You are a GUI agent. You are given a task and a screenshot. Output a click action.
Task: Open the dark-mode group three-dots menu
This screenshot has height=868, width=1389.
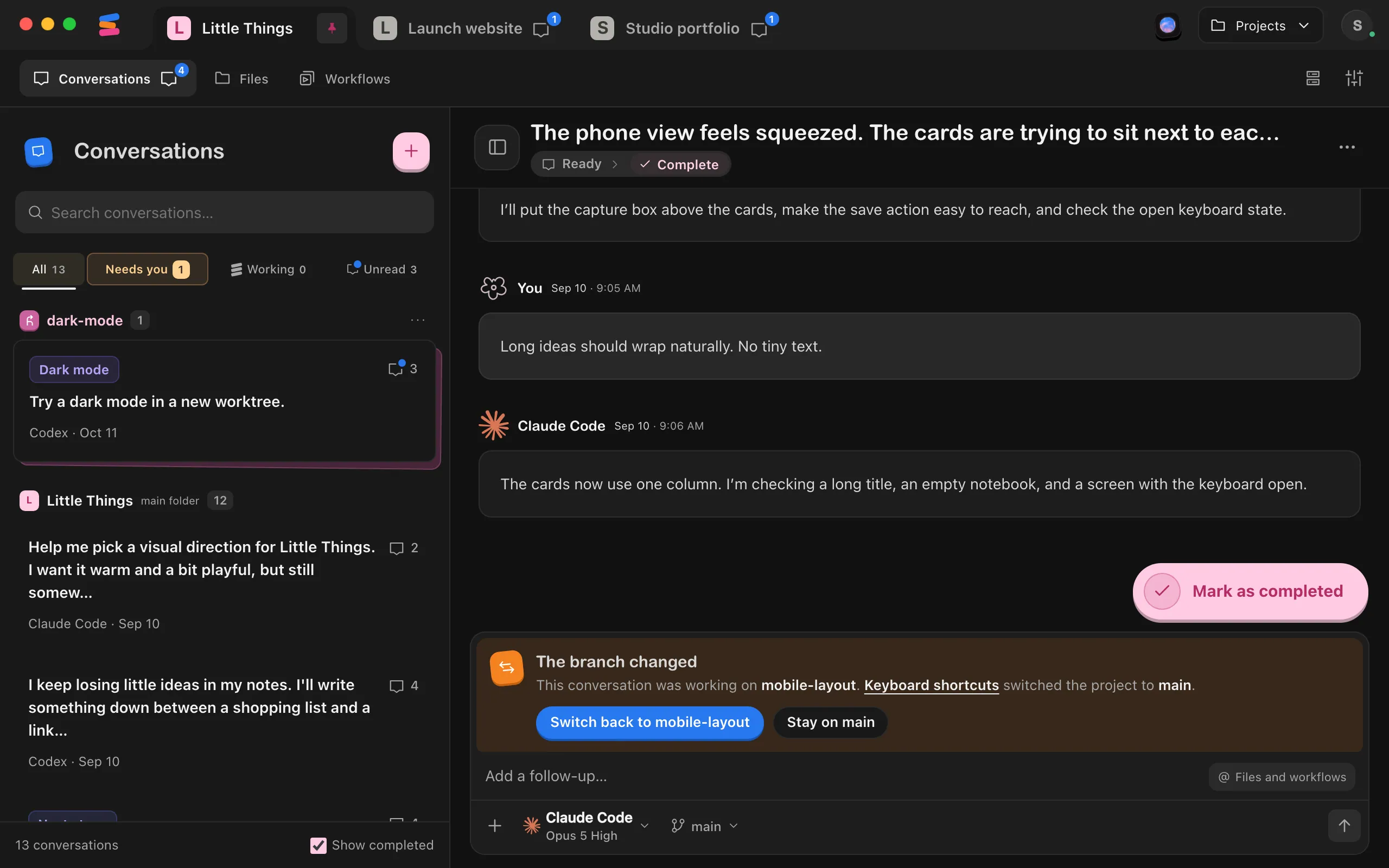click(x=417, y=320)
